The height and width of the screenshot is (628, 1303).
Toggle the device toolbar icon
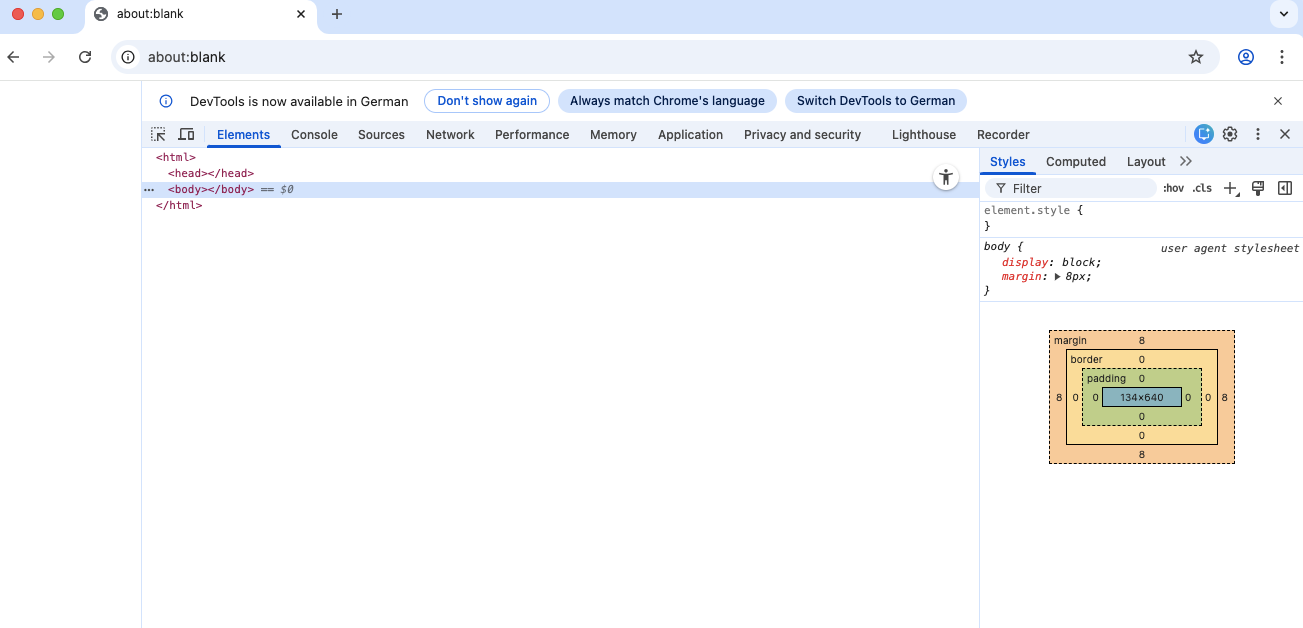tap(186, 134)
